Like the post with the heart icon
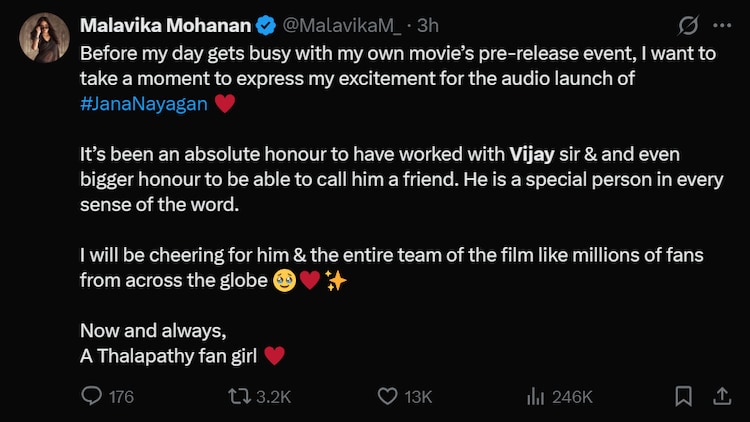This screenshot has height=422, width=750. [x=388, y=396]
